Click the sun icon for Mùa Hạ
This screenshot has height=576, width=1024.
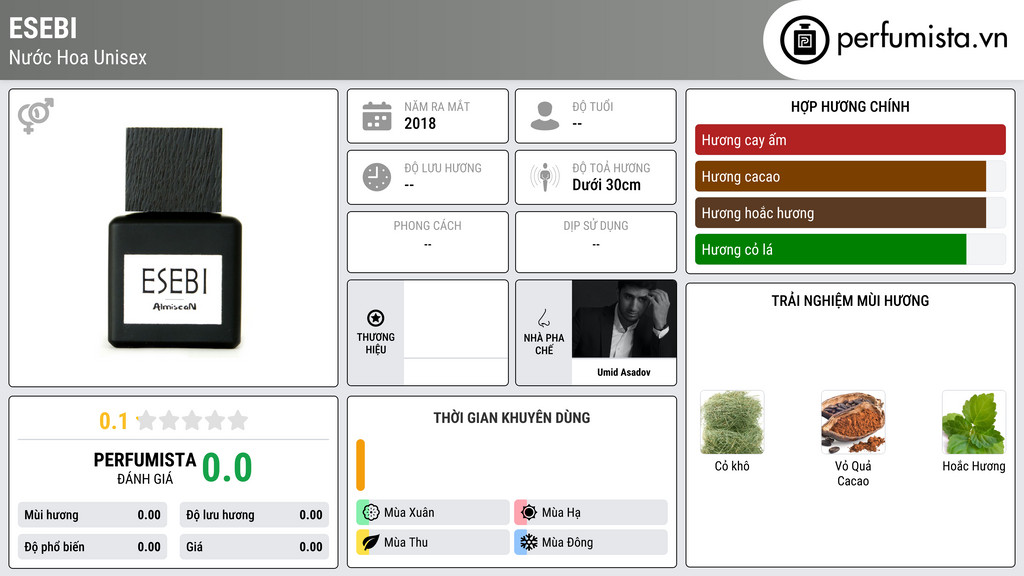528,513
